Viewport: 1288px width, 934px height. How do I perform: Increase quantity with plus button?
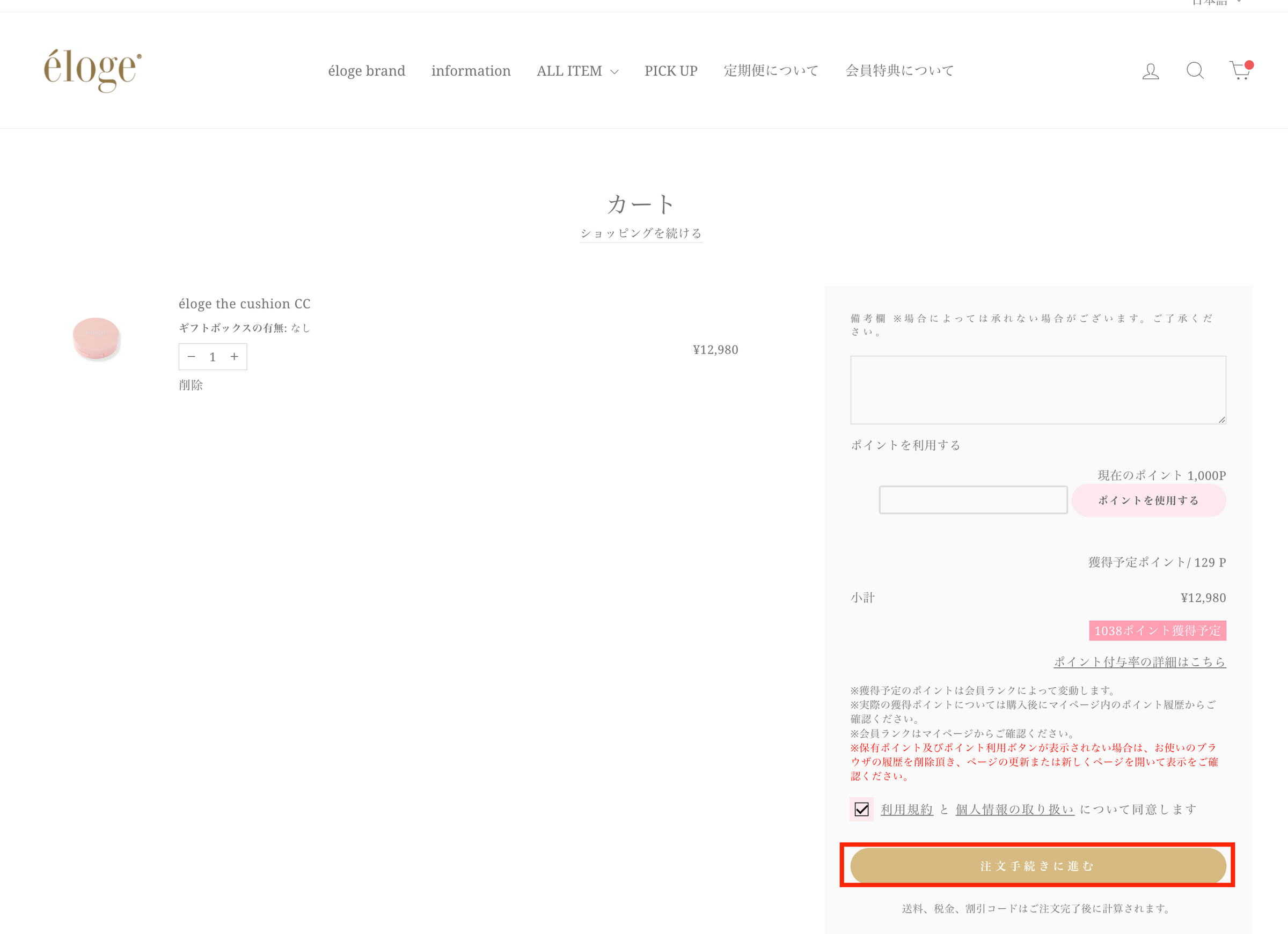point(234,357)
